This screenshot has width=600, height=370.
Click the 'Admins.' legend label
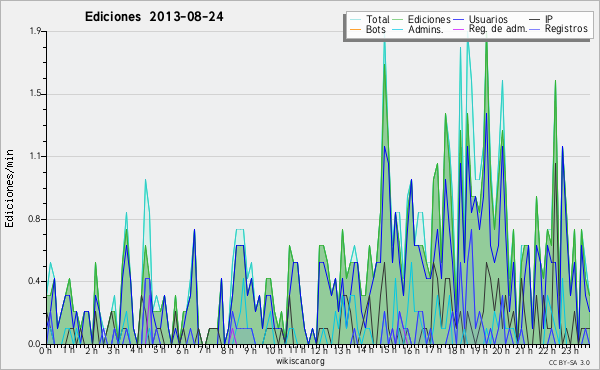point(426,29)
